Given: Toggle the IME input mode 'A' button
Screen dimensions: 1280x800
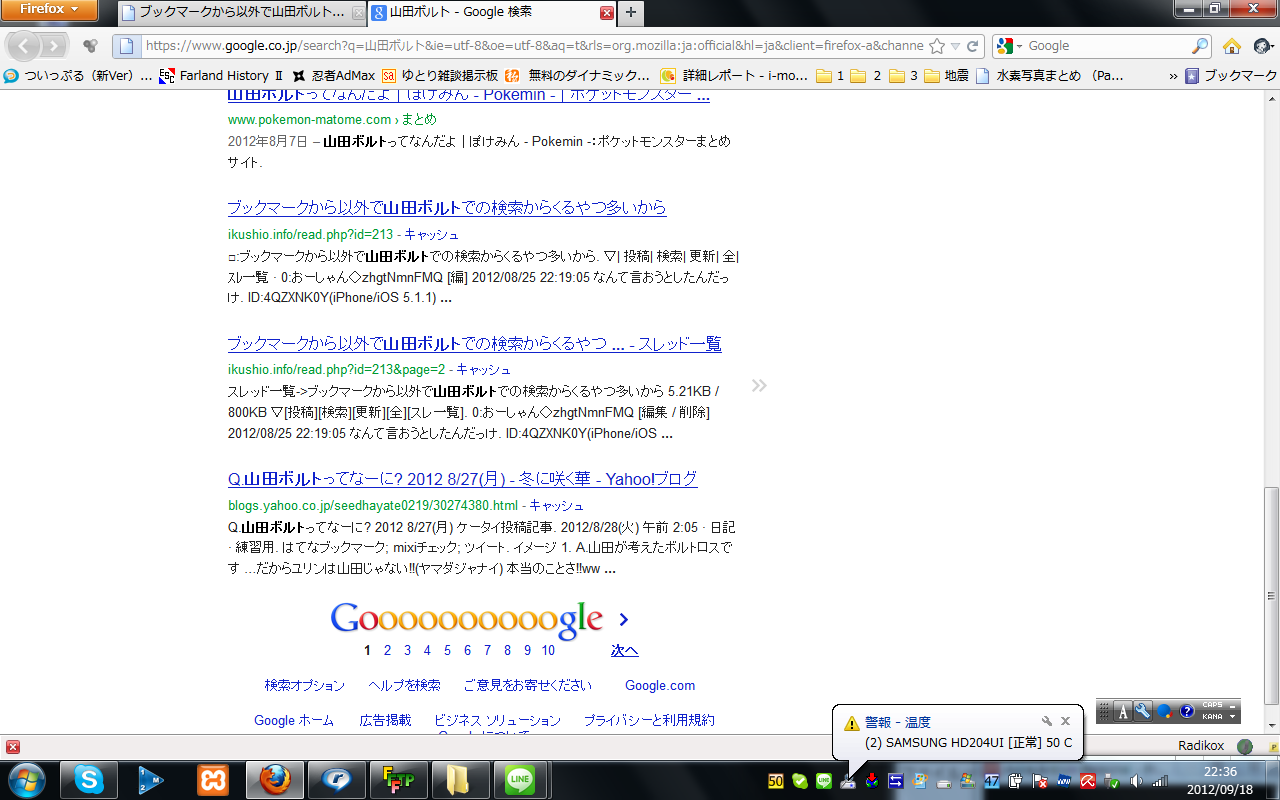Looking at the screenshot, I should click(x=1123, y=711).
